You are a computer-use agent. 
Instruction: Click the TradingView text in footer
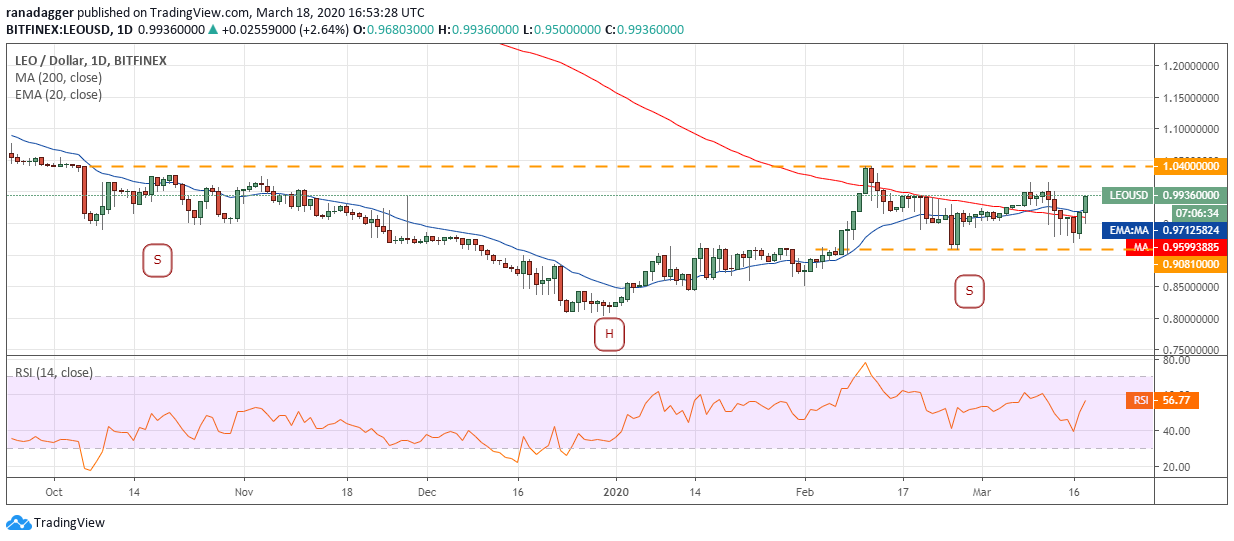click(x=69, y=522)
